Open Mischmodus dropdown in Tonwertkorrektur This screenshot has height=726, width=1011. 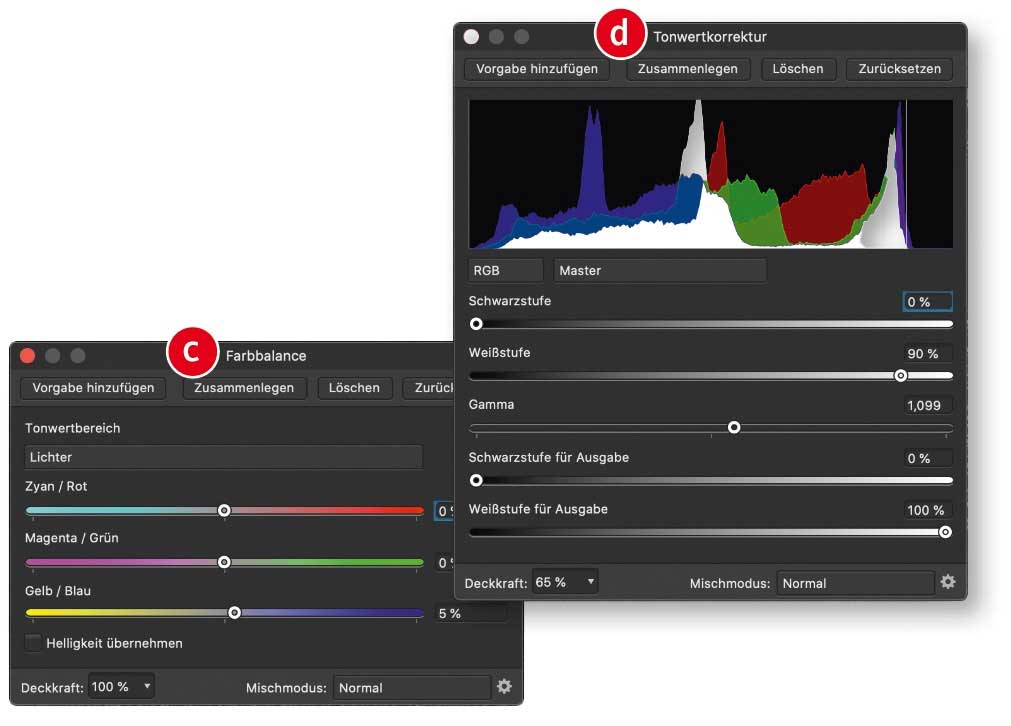point(855,584)
